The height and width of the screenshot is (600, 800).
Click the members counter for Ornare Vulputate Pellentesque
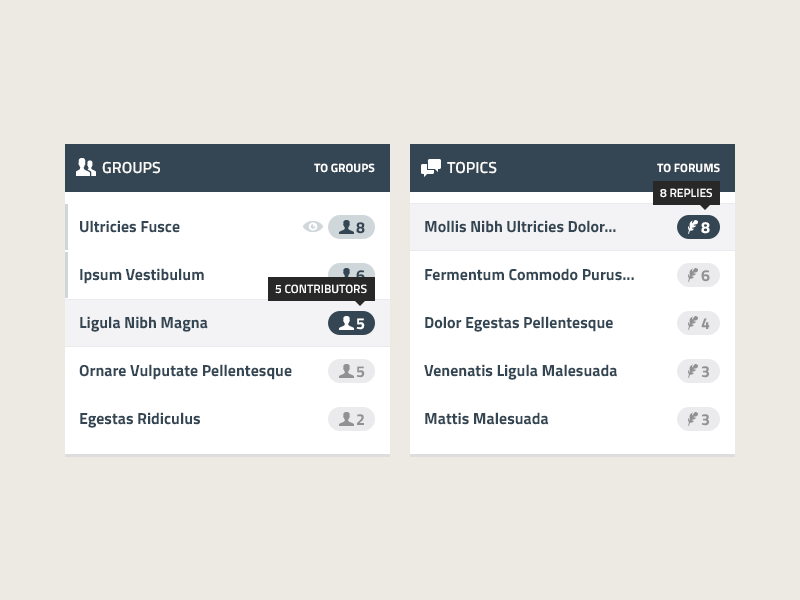coord(351,371)
